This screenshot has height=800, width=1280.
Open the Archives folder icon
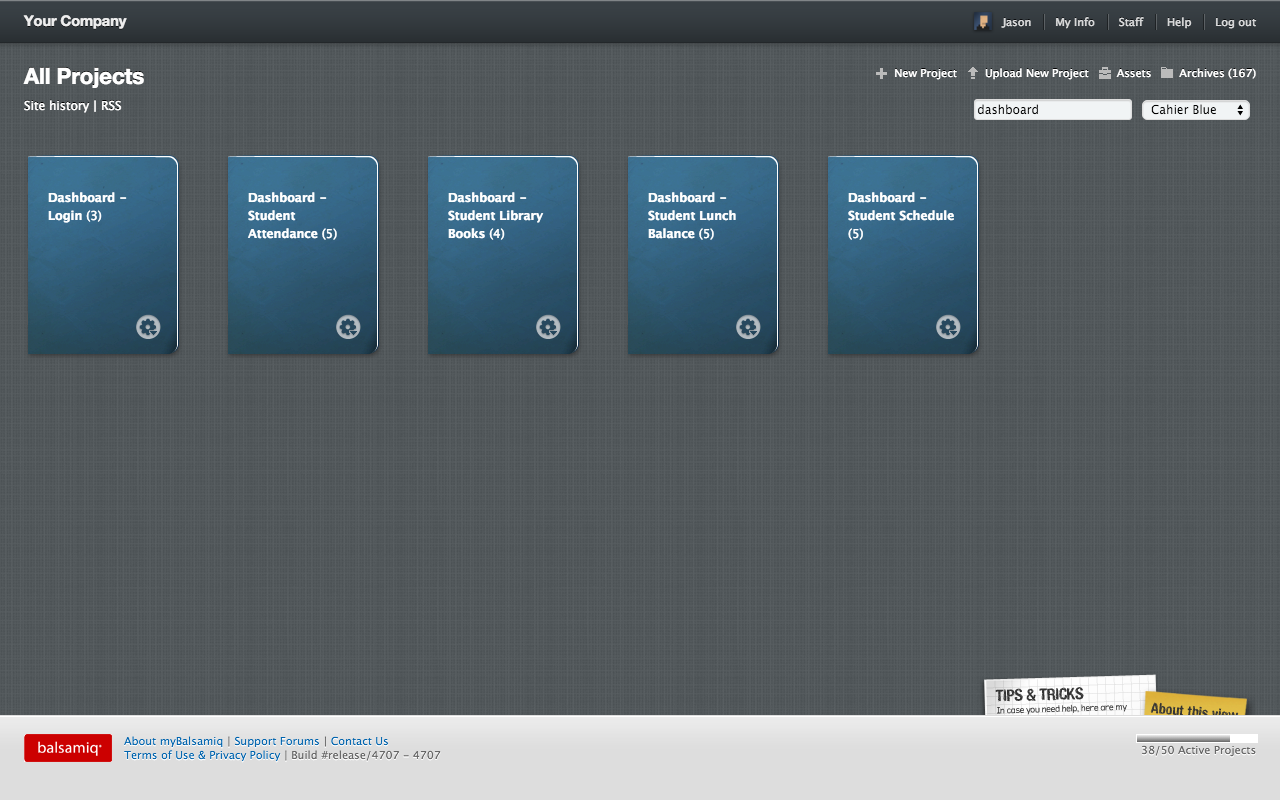pos(1167,73)
